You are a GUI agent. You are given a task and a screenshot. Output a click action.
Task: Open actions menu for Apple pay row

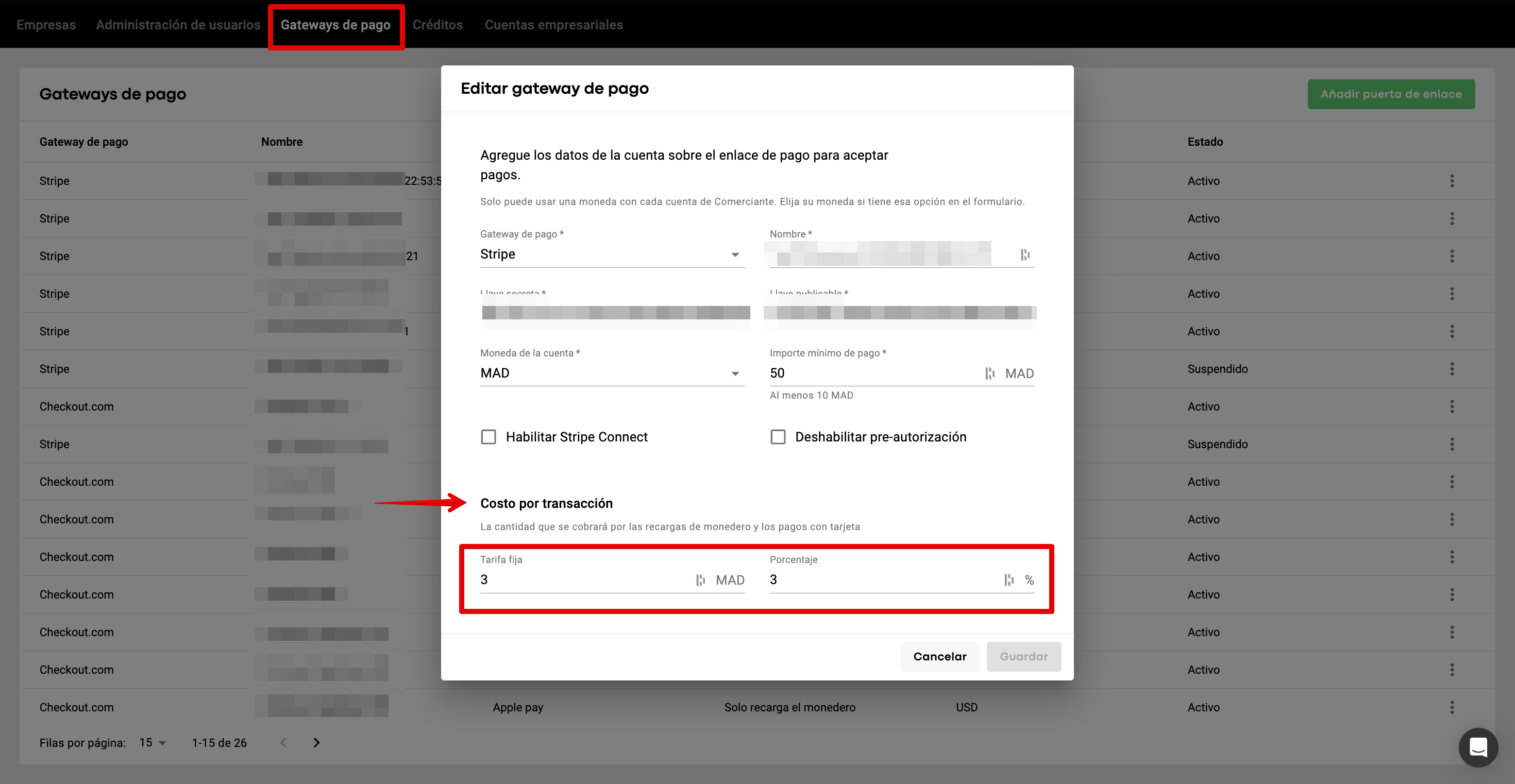pos(1452,707)
